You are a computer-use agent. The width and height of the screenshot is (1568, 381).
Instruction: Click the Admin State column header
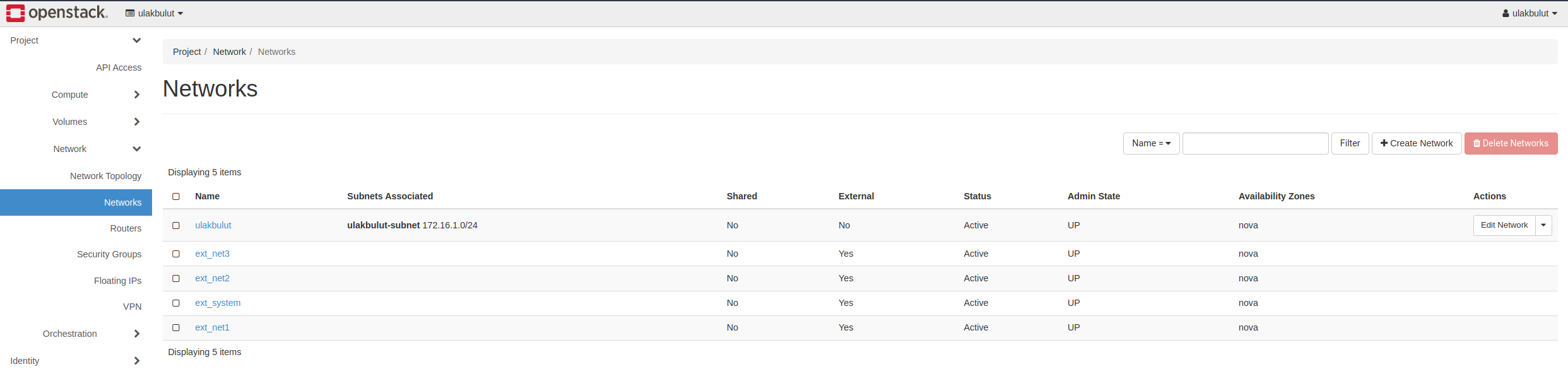(x=1093, y=196)
